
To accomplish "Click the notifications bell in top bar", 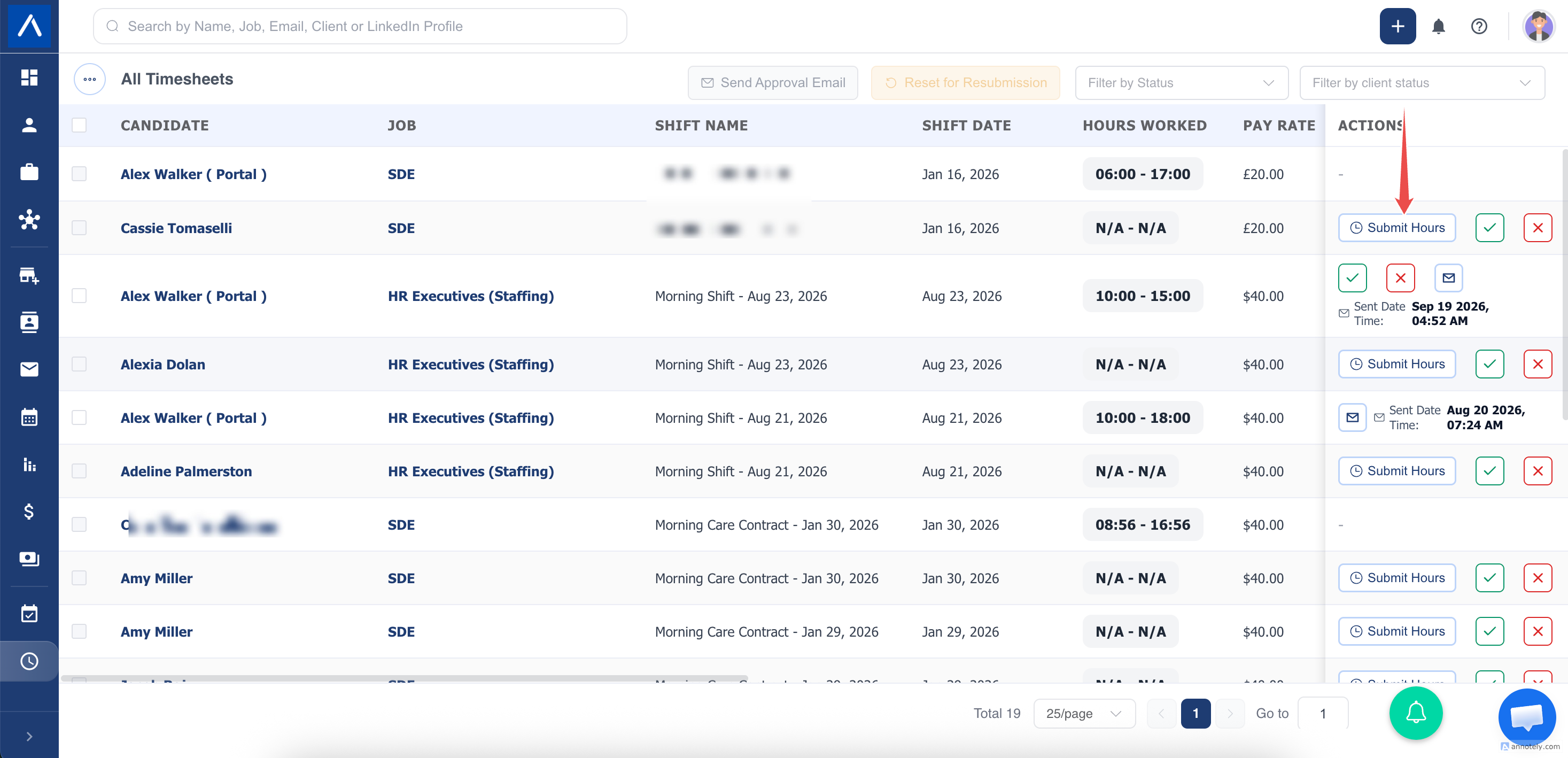I will [1438, 26].
